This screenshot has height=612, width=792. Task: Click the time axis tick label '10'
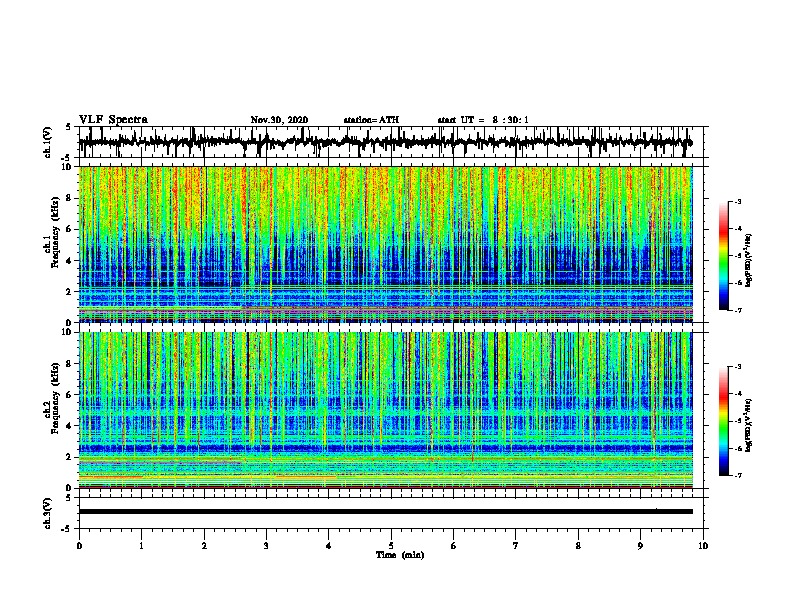click(x=703, y=546)
